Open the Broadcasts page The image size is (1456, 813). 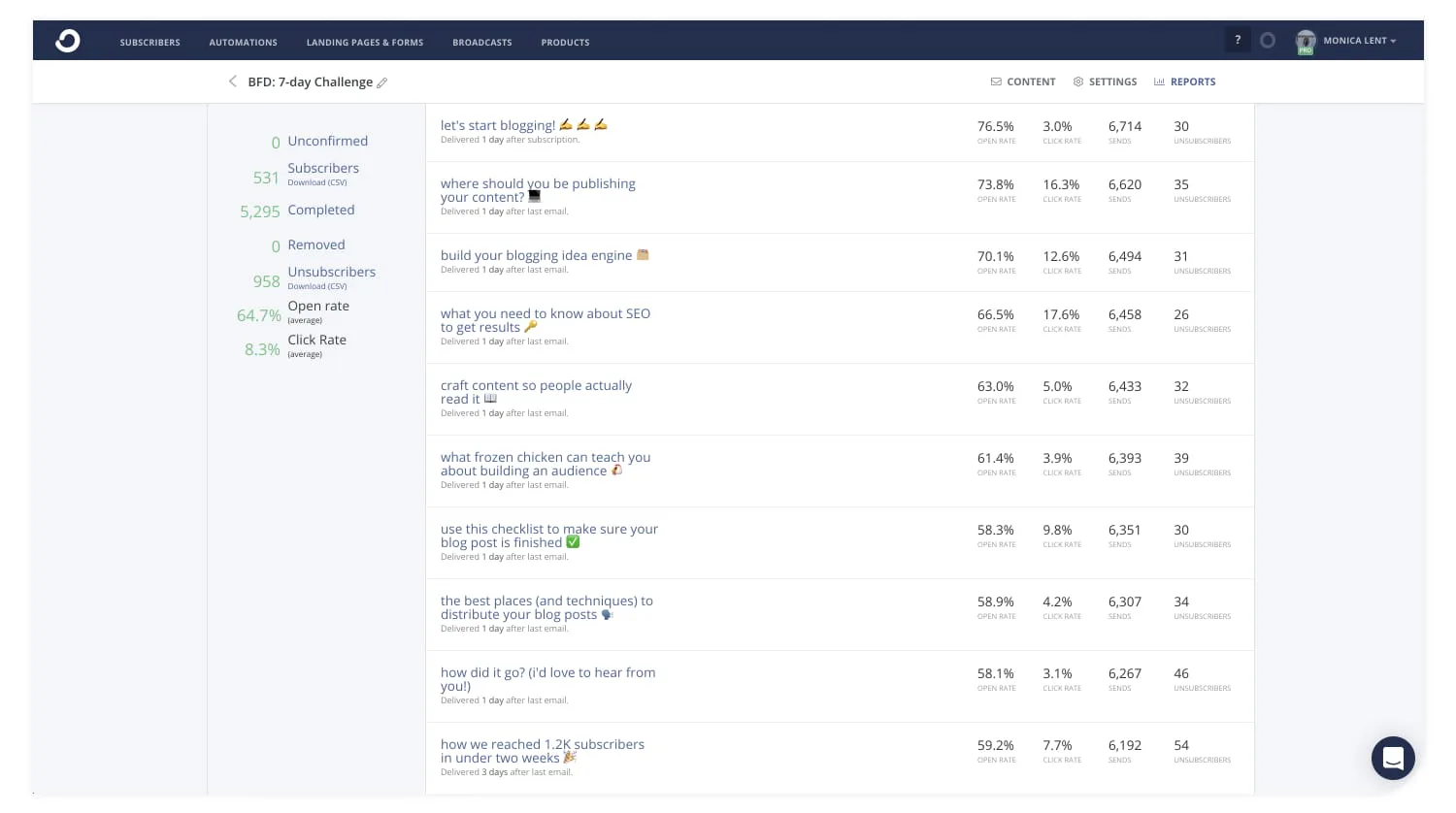click(x=481, y=43)
